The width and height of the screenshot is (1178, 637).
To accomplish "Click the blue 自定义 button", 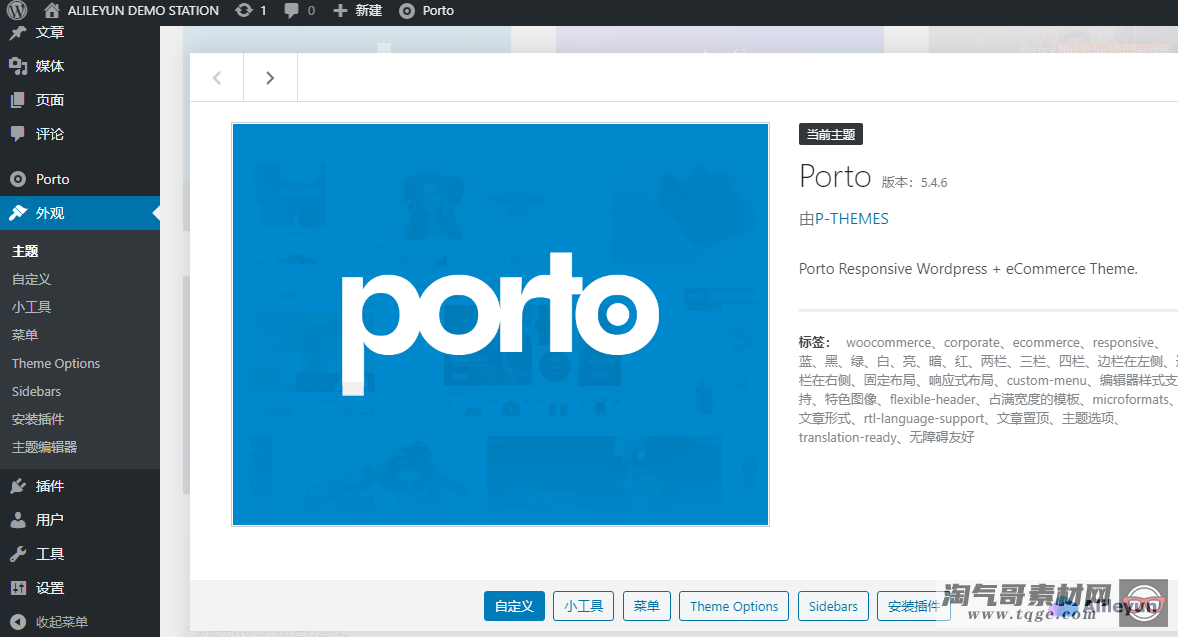I will (x=515, y=606).
